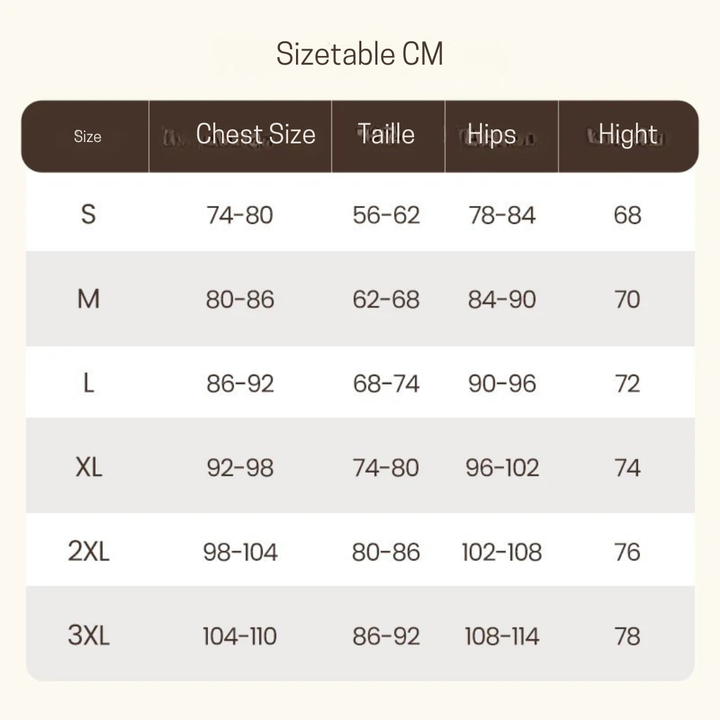Click height value 74
Screen dimensions: 720x720
pos(627,467)
